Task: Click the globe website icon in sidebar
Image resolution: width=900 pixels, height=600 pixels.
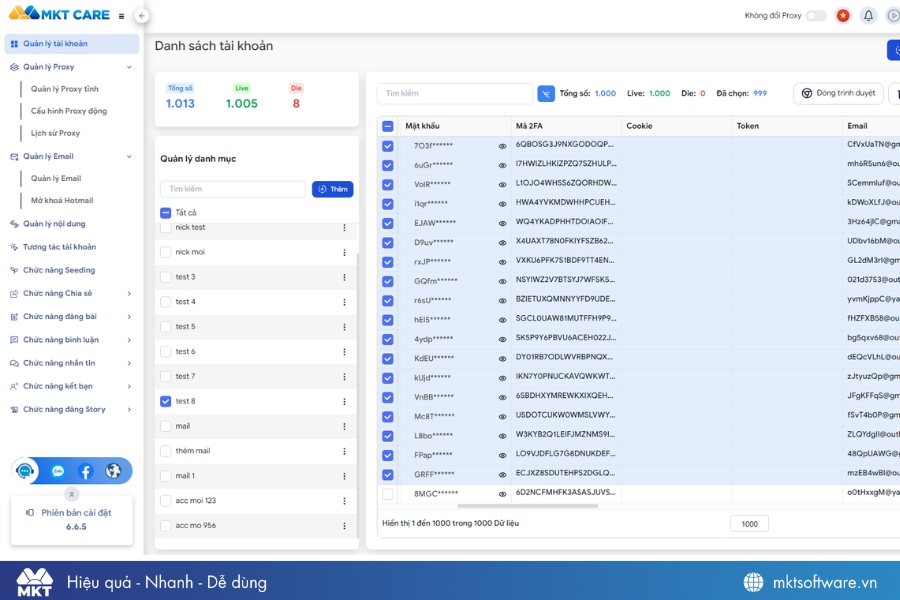Action: [112, 470]
